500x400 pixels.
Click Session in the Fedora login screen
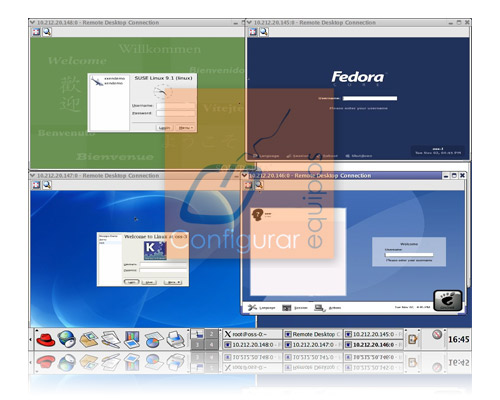pyautogui.click(x=297, y=156)
